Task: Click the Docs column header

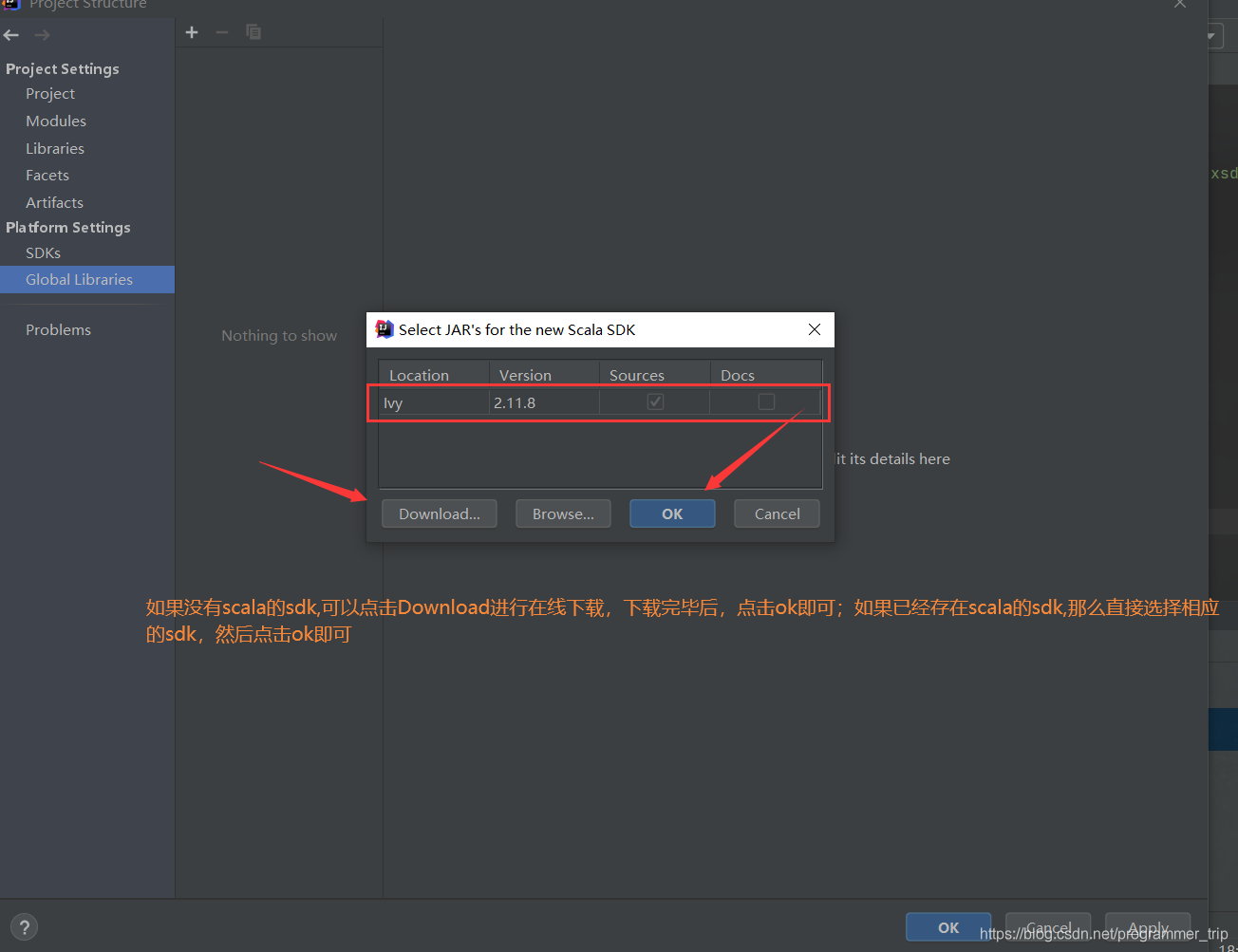Action: [765, 375]
